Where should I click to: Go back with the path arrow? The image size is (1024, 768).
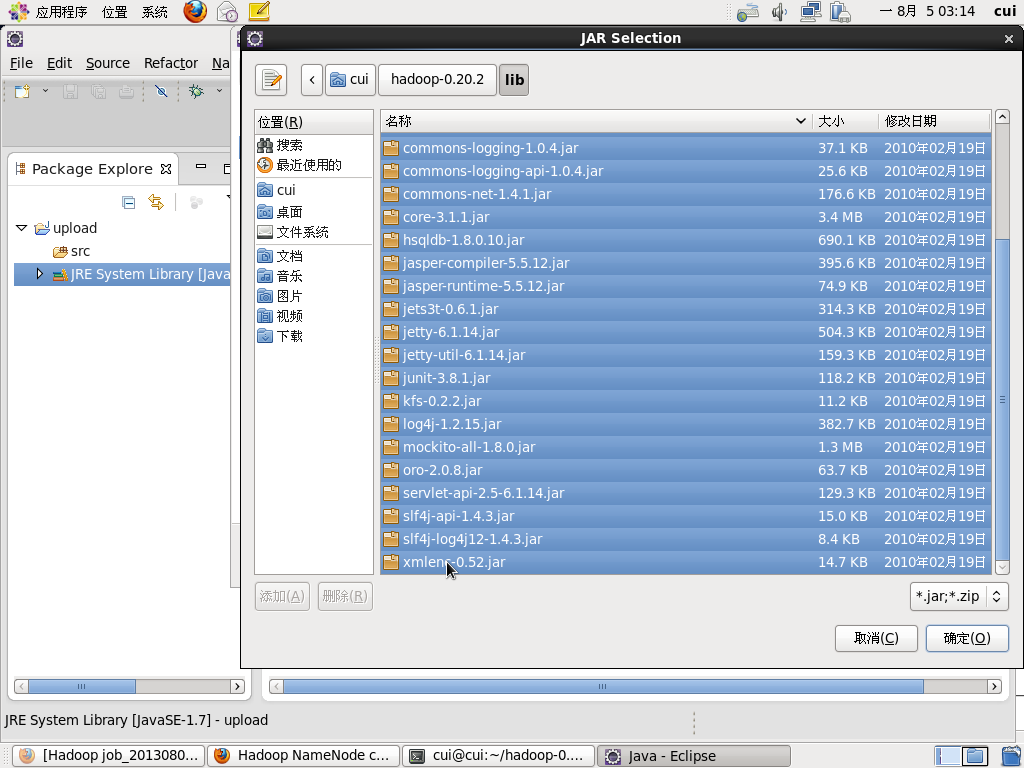tap(312, 80)
